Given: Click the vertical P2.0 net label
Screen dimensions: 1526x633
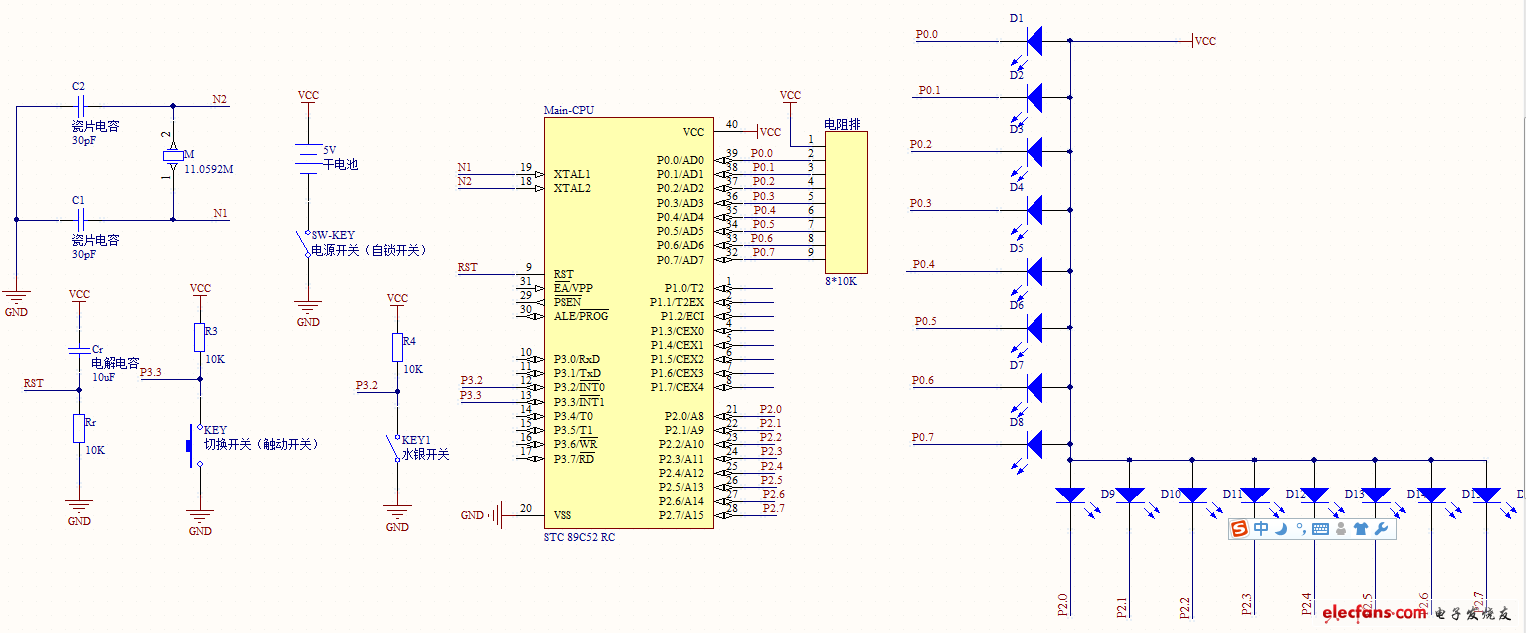Looking at the screenshot, I should pos(1063,603).
